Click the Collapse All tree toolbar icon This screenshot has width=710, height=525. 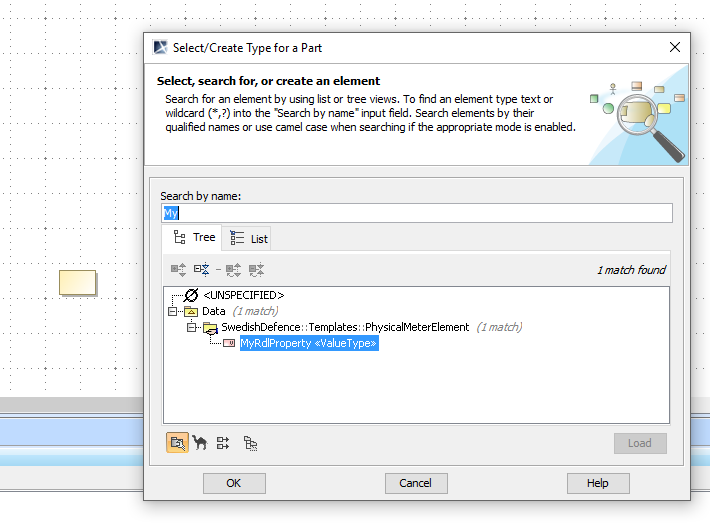point(202,270)
